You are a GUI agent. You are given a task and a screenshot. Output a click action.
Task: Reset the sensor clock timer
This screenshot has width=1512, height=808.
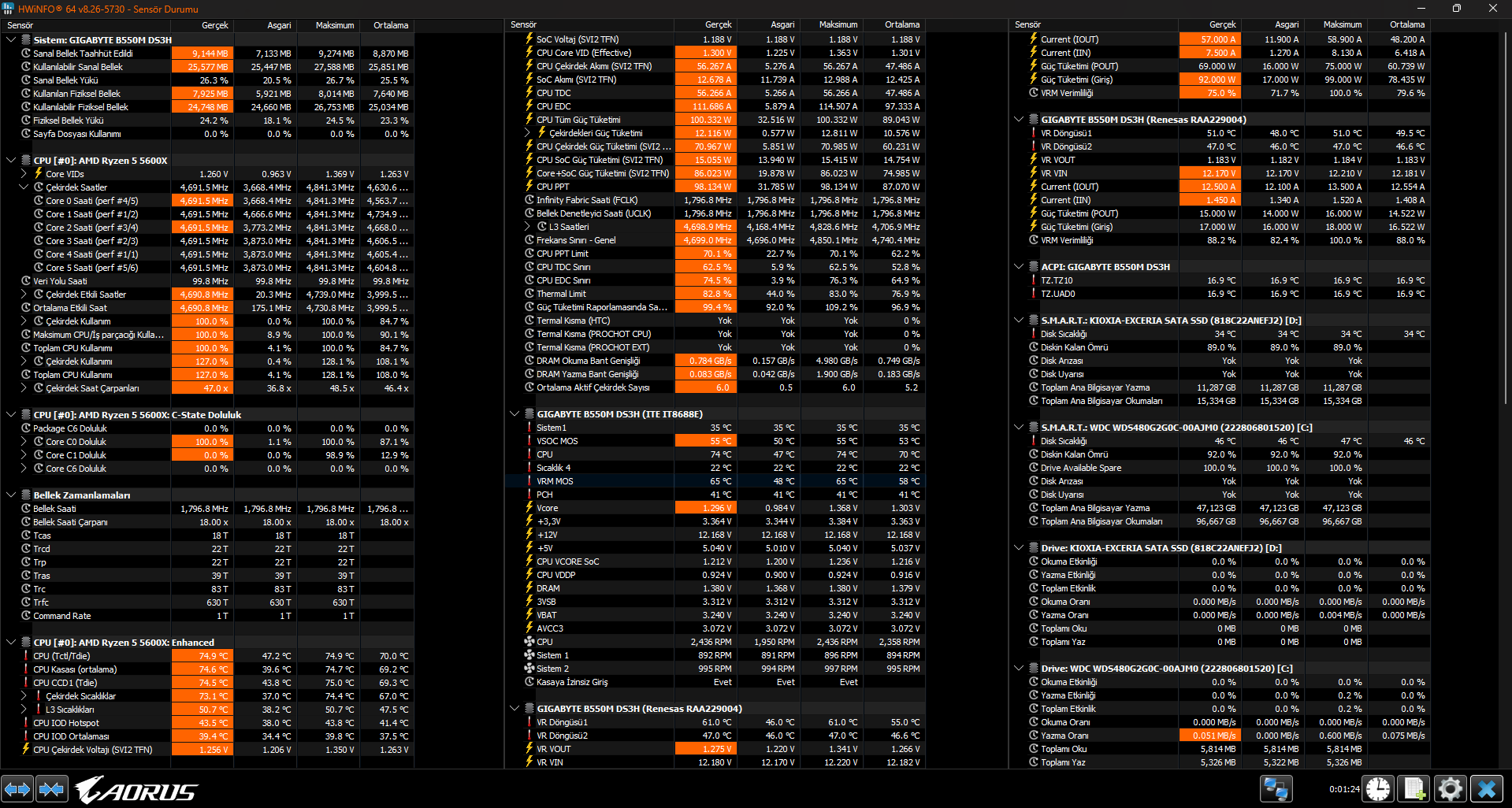pos(1379,788)
